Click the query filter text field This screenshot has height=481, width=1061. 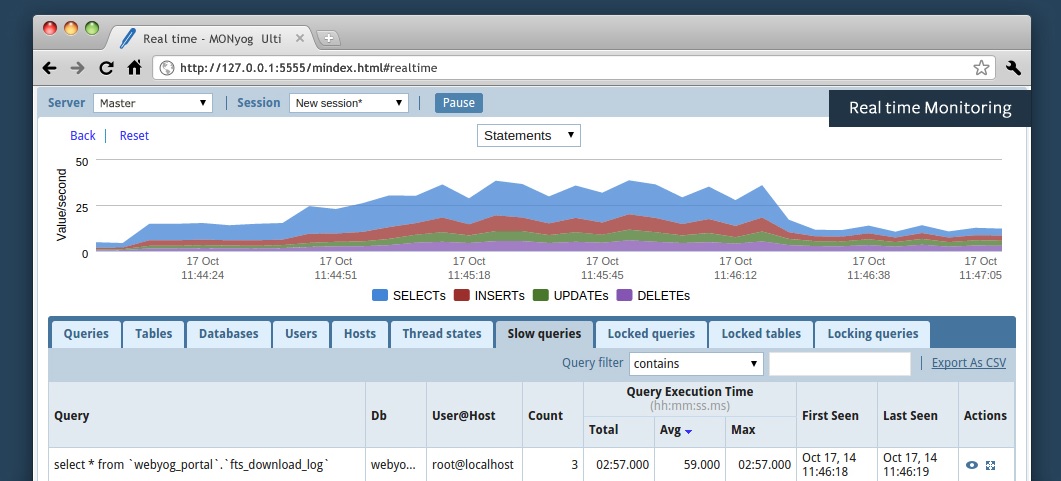[x=839, y=363]
